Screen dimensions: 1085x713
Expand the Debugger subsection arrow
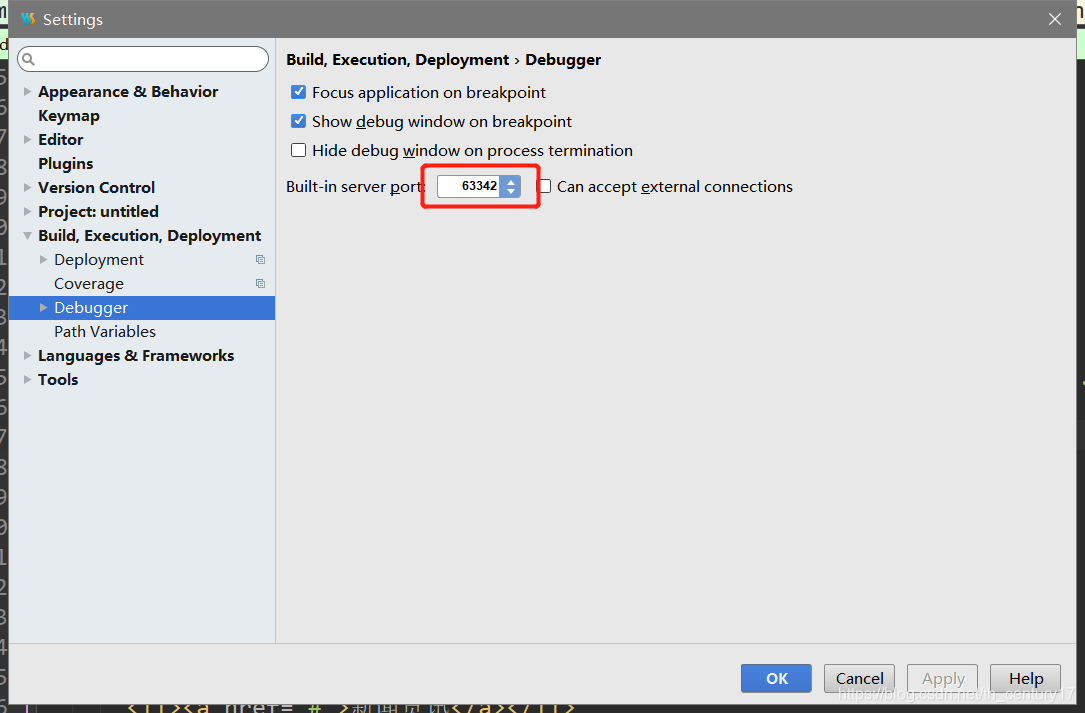click(x=44, y=307)
